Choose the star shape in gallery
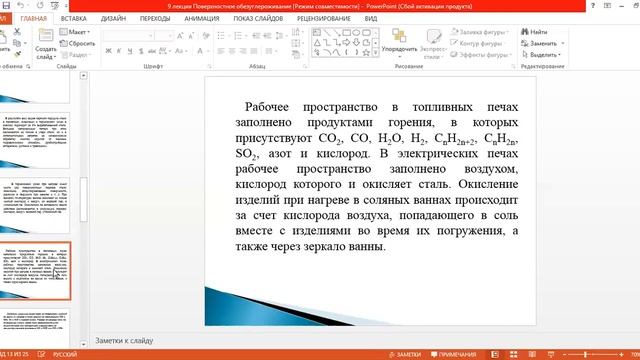This screenshot has height=360, width=640. click(366, 52)
